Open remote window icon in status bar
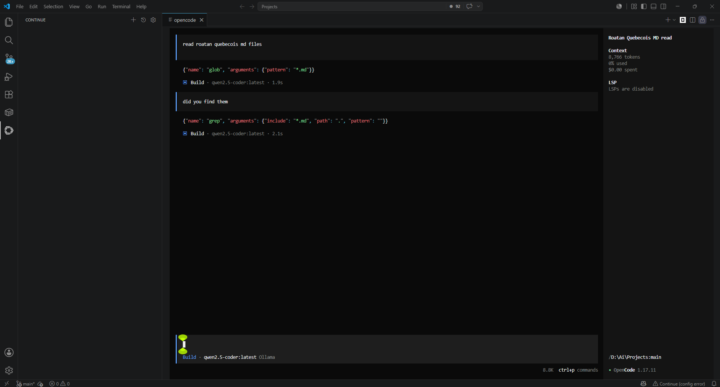The width and height of the screenshot is (720, 387). click(6, 383)
